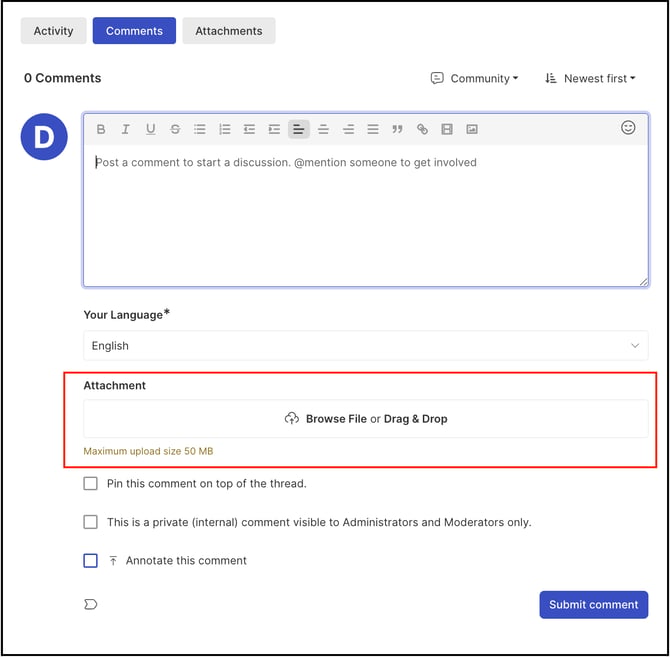670x657 pixels.
Task: Open the Attachments tab
Action: (x=229, y=31)
